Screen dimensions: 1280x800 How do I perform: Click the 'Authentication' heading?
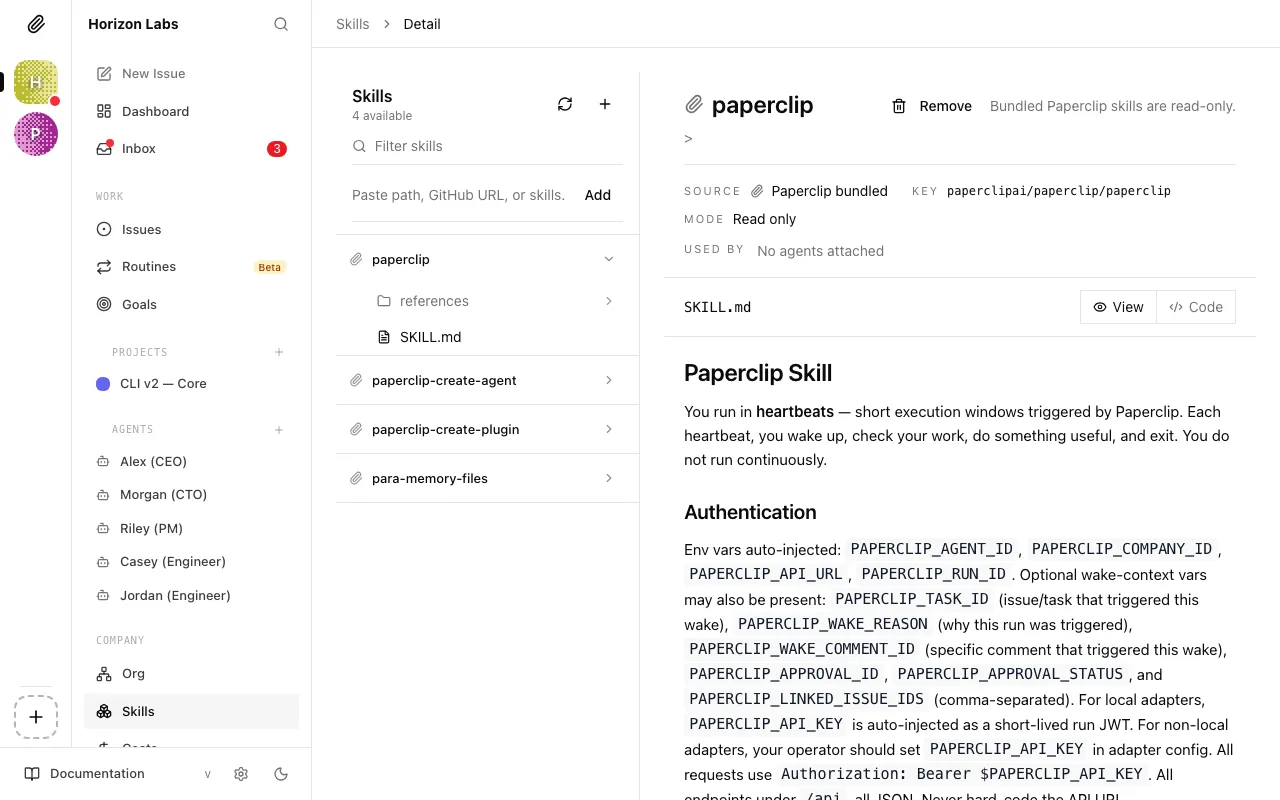click(750, 512)
